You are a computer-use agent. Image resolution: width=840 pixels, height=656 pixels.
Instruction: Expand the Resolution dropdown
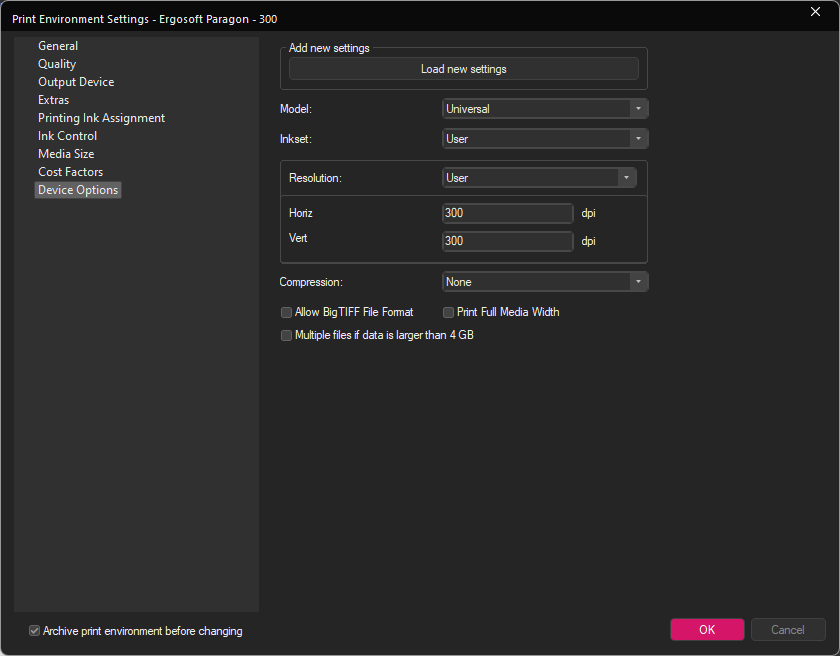[539, 178]
